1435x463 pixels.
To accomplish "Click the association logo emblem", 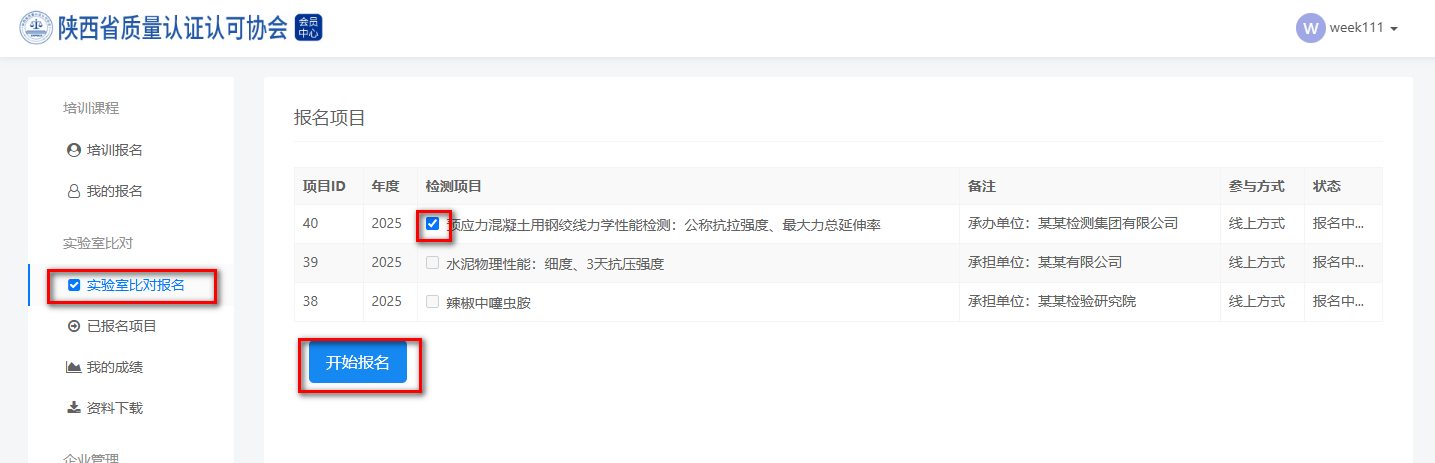I will point(36,28).
